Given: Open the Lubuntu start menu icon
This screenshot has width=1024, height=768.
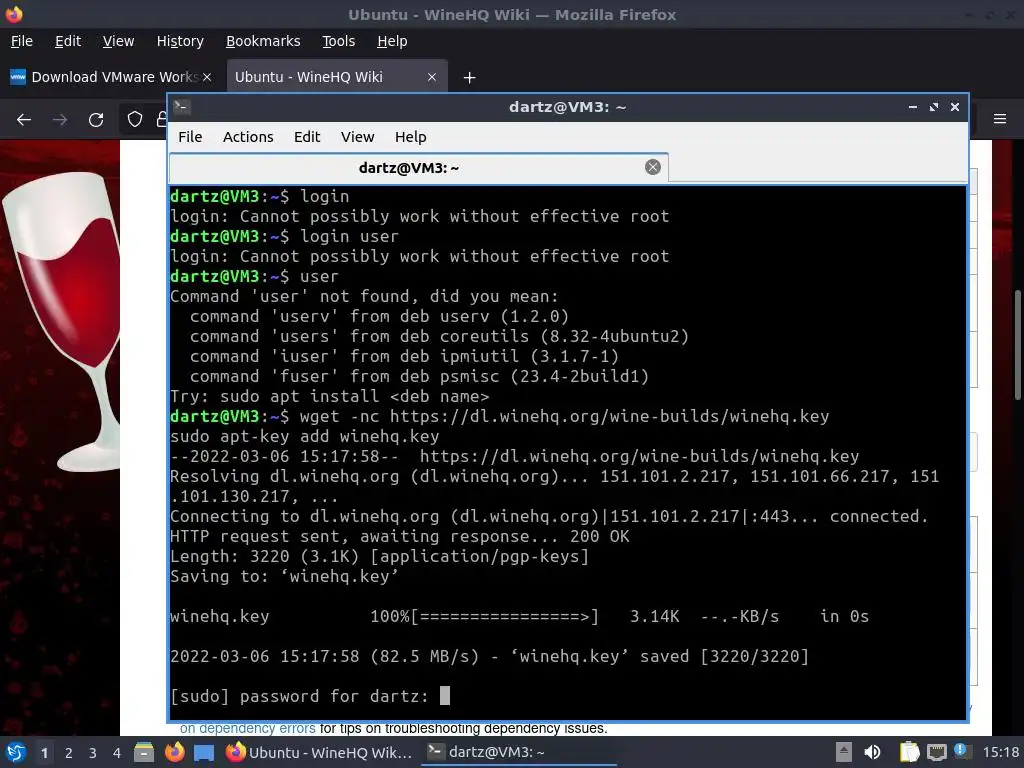Looking at the screenshot, I should (14, 752).
